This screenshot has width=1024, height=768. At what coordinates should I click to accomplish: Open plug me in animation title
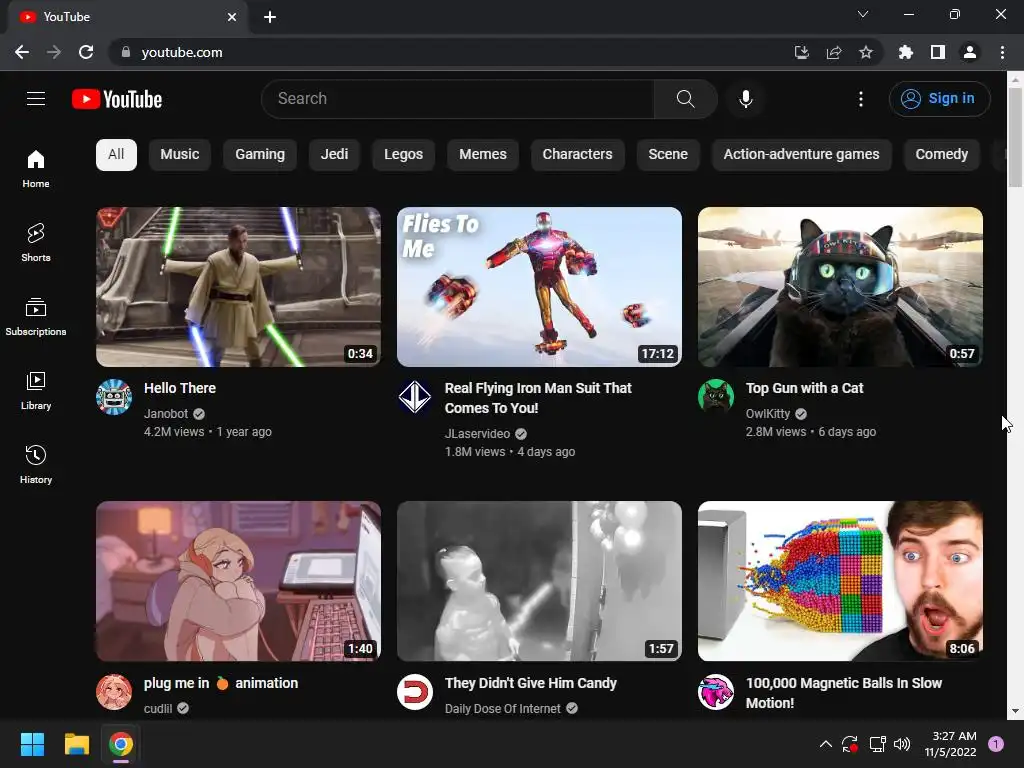221,683
